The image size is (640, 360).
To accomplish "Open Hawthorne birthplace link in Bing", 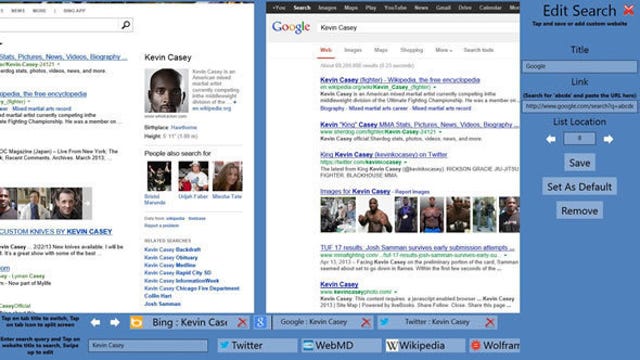I will coord(184,128).
